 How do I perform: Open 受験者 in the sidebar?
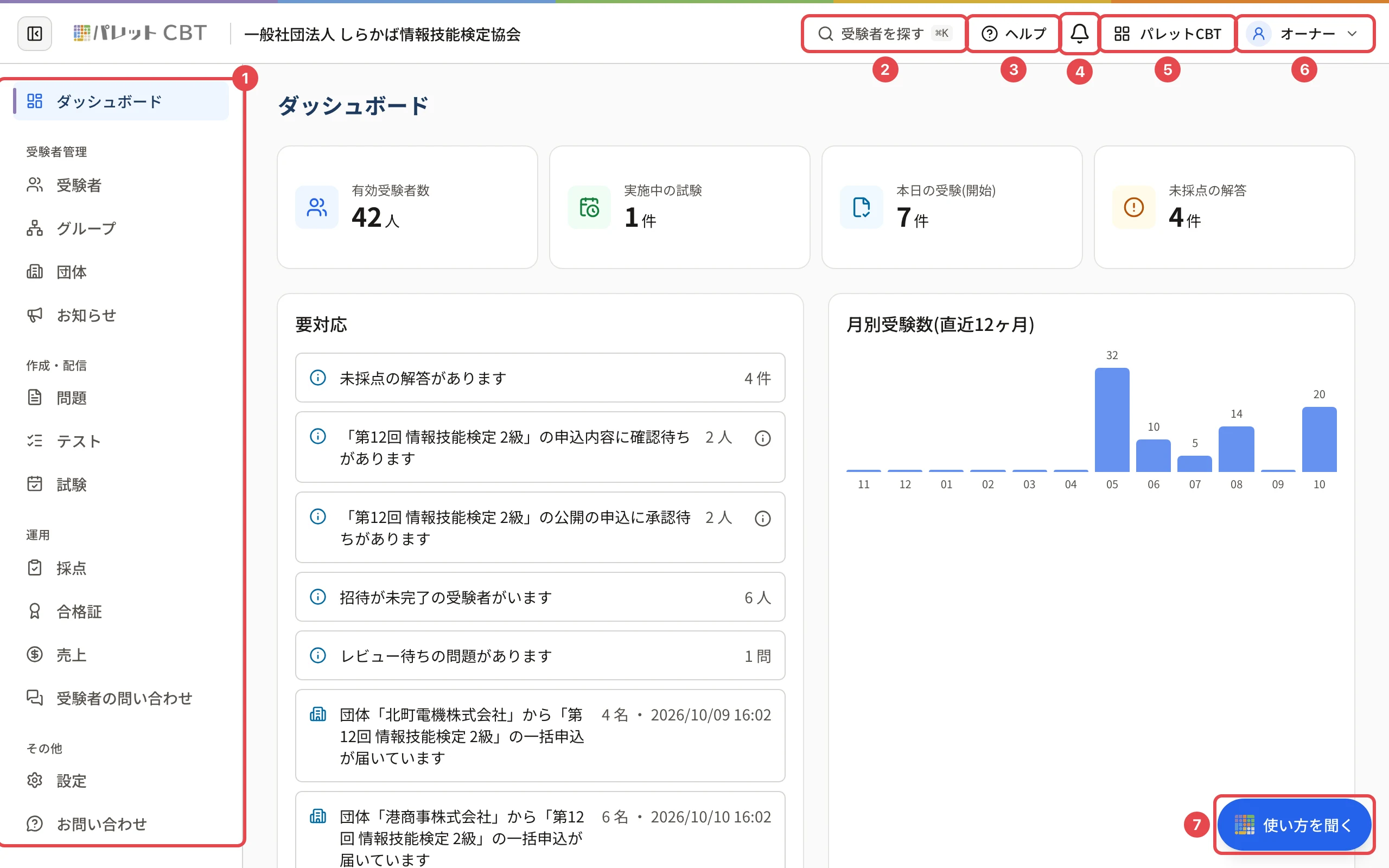pyautogui.click(x=120, y=185)
